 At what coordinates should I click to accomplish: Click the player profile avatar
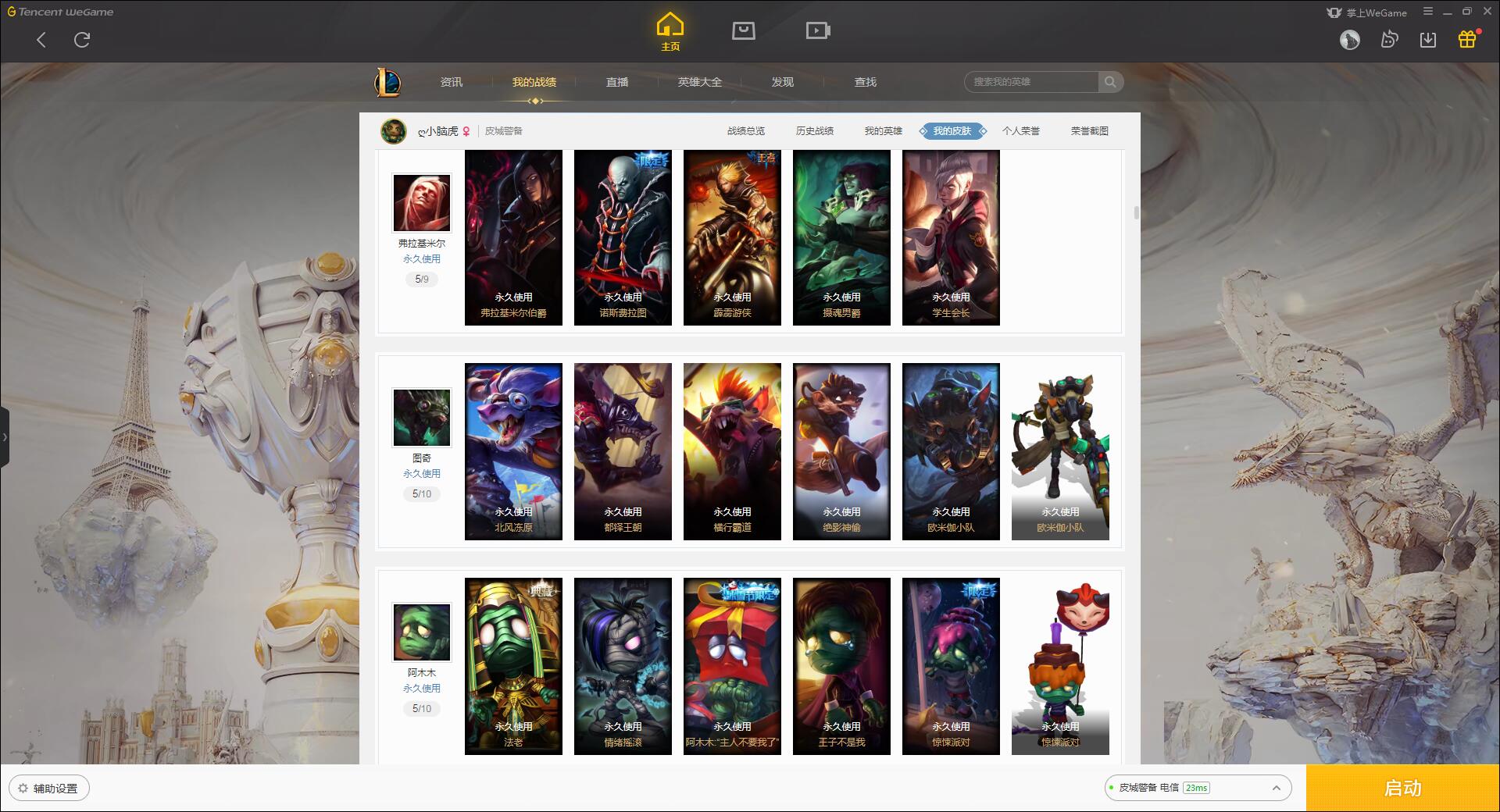[394, 131]
